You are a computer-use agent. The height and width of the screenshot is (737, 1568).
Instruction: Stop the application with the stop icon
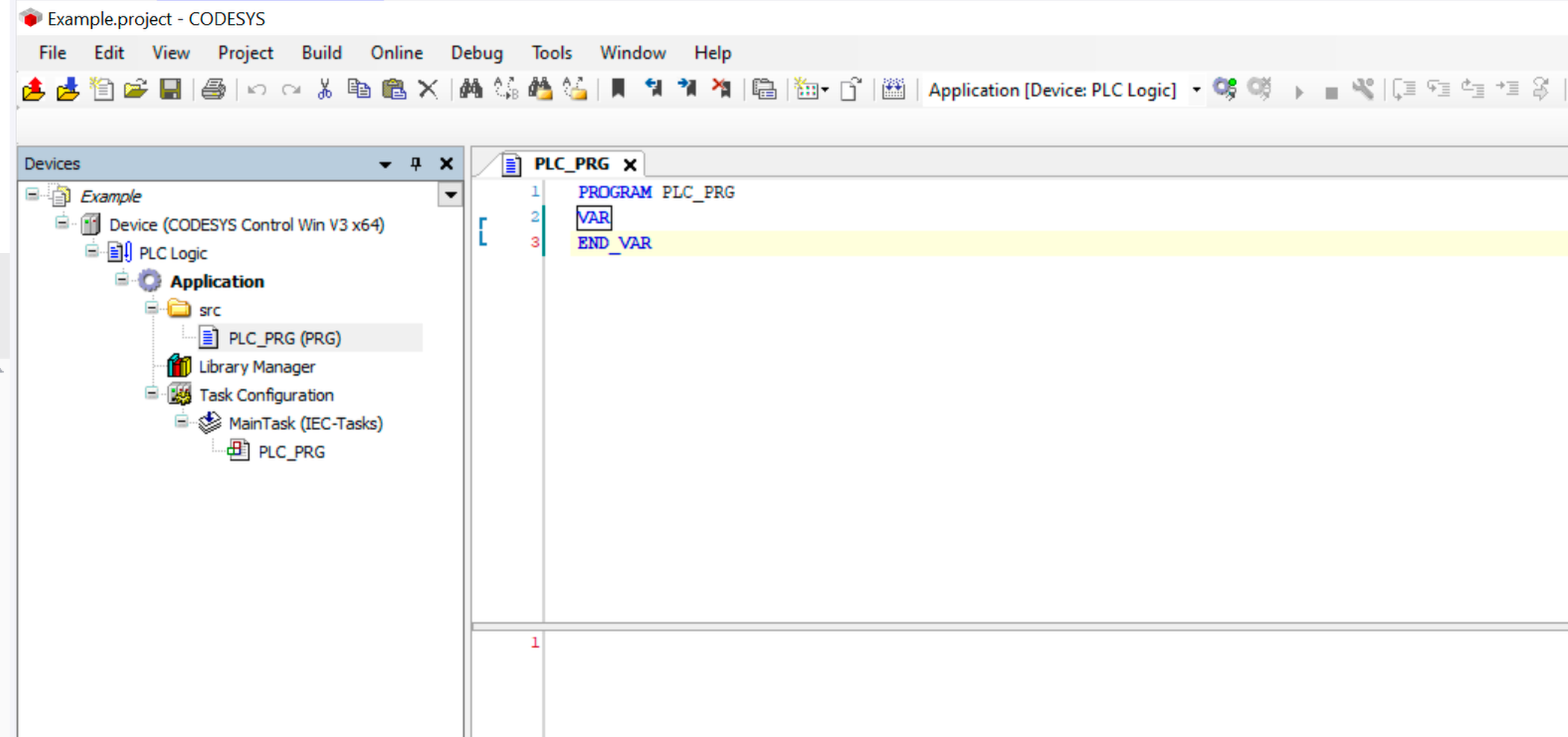coord(1331,93)
